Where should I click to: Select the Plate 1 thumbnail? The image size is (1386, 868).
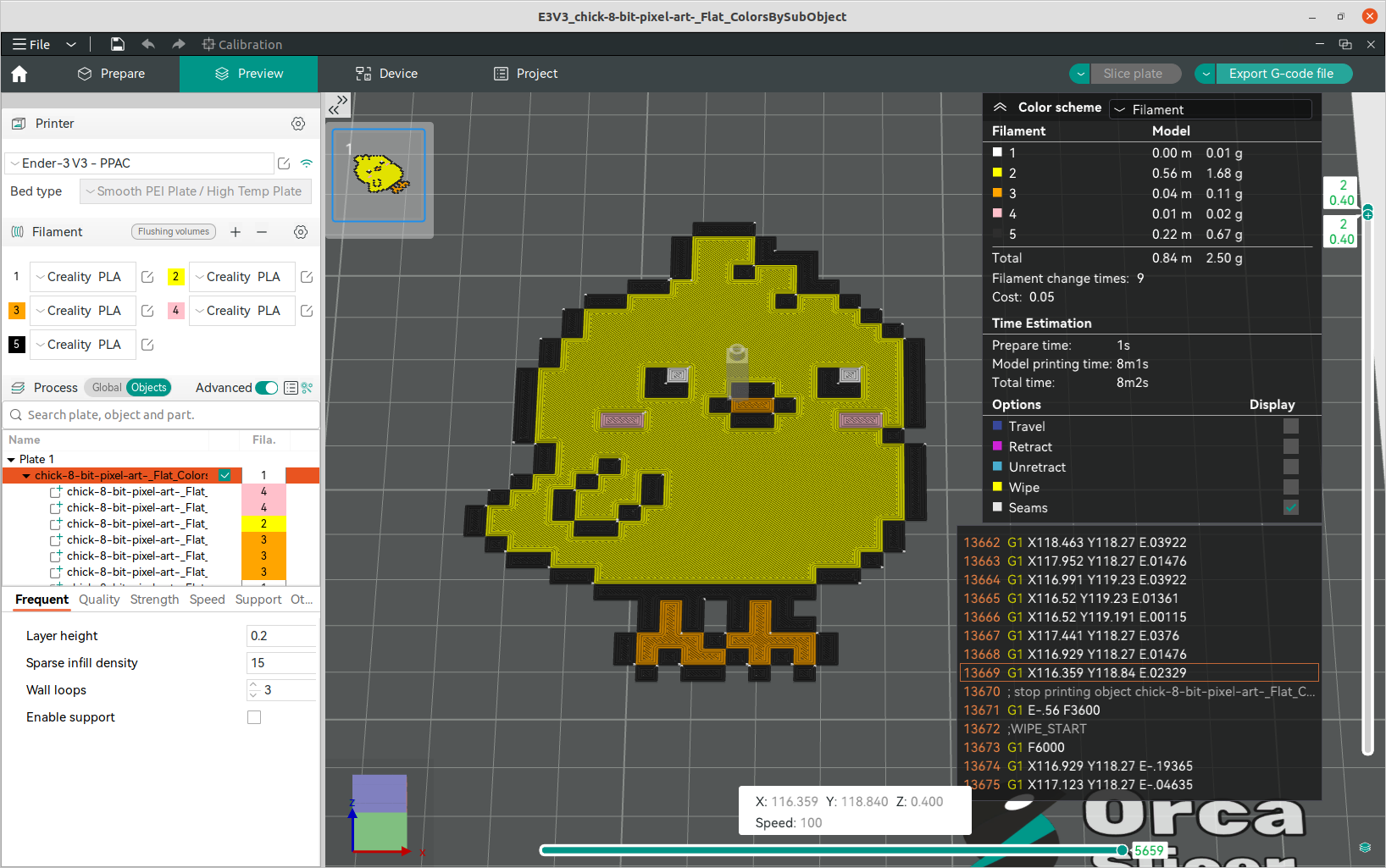(x=379, y=175)
